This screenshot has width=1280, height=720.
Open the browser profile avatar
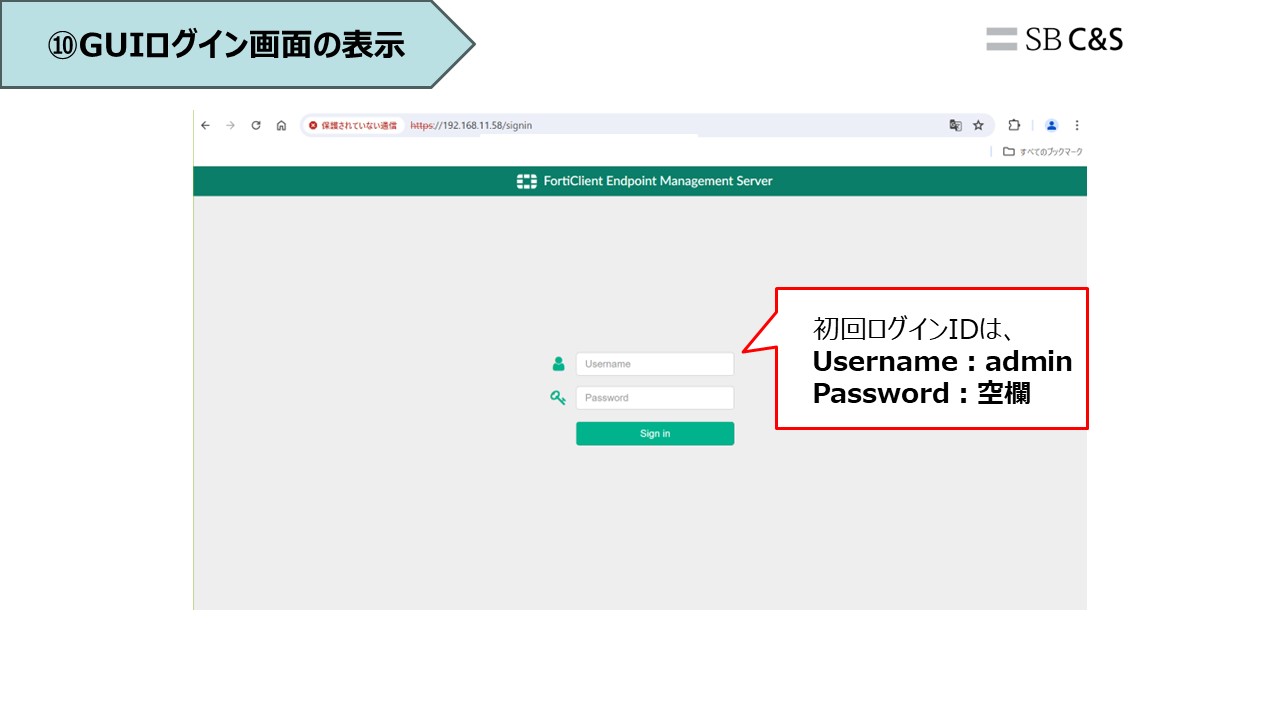1051,125
